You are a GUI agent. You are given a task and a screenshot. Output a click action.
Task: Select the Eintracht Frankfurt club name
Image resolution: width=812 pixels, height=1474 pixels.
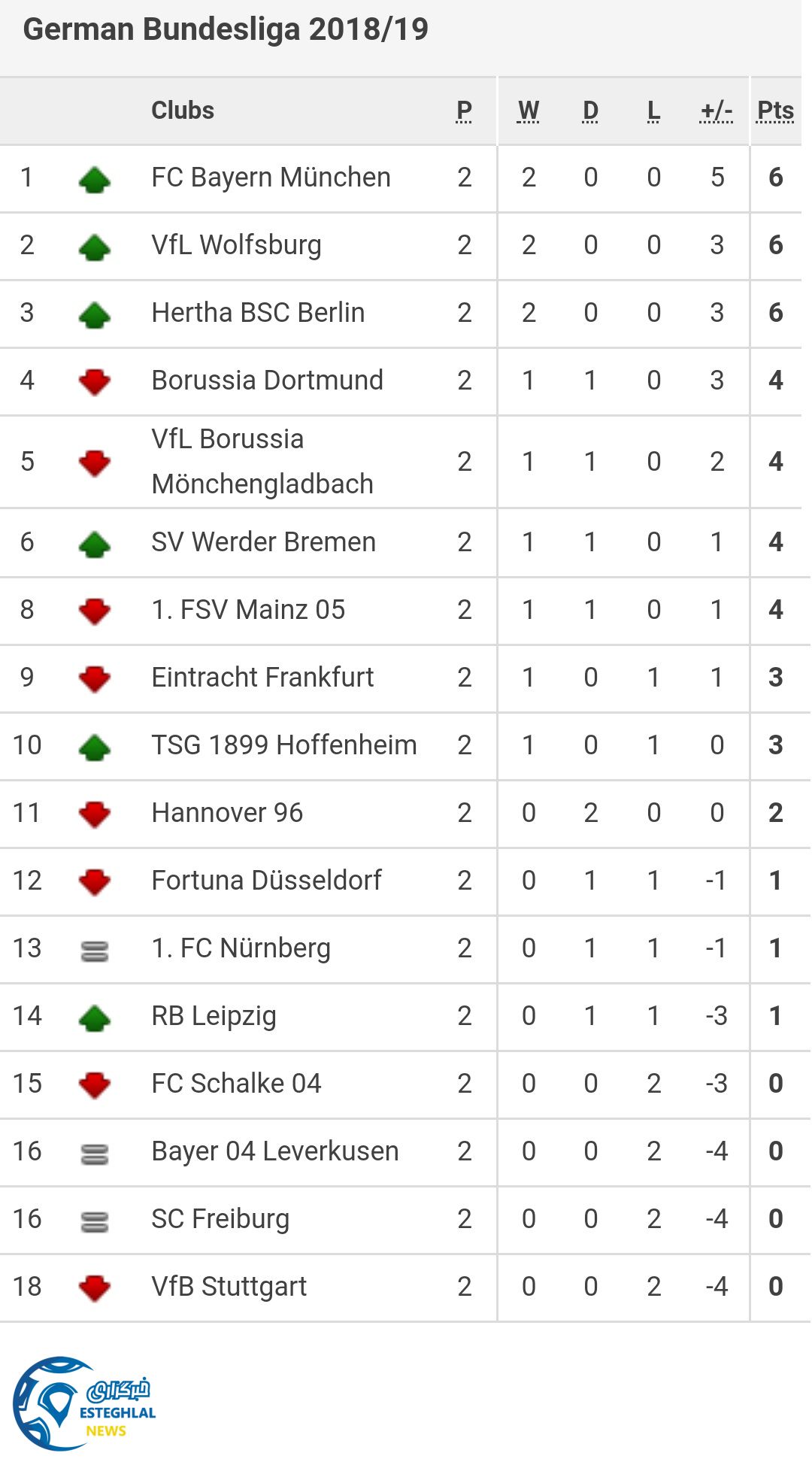pyautogui.click(x=262, y=678)
